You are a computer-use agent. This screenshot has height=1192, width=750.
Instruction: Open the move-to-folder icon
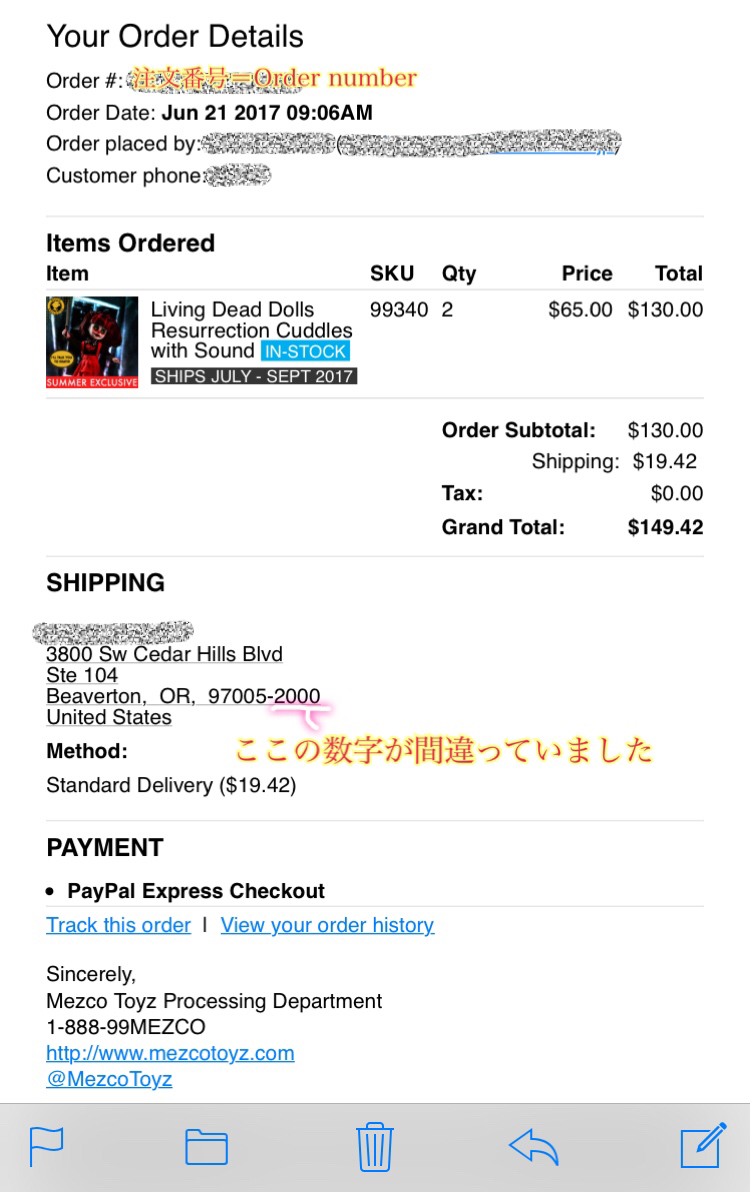[x=207, y=1146]
